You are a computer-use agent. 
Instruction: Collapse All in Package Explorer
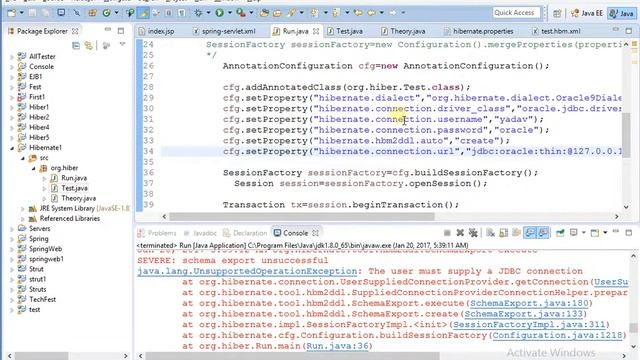tap(76, 46)
